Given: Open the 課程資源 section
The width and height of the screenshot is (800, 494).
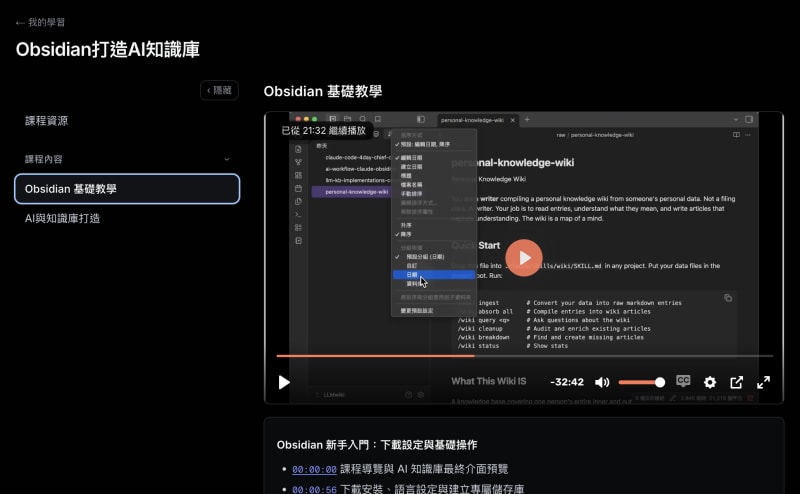Looking at the screenshot, I should (46, 121).
